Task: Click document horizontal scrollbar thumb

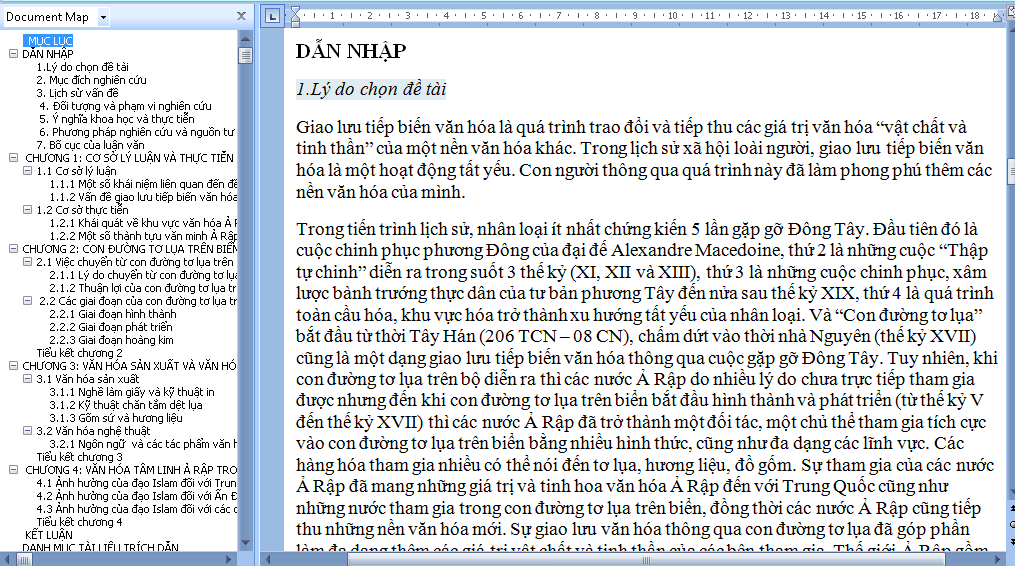Action: 646,559
